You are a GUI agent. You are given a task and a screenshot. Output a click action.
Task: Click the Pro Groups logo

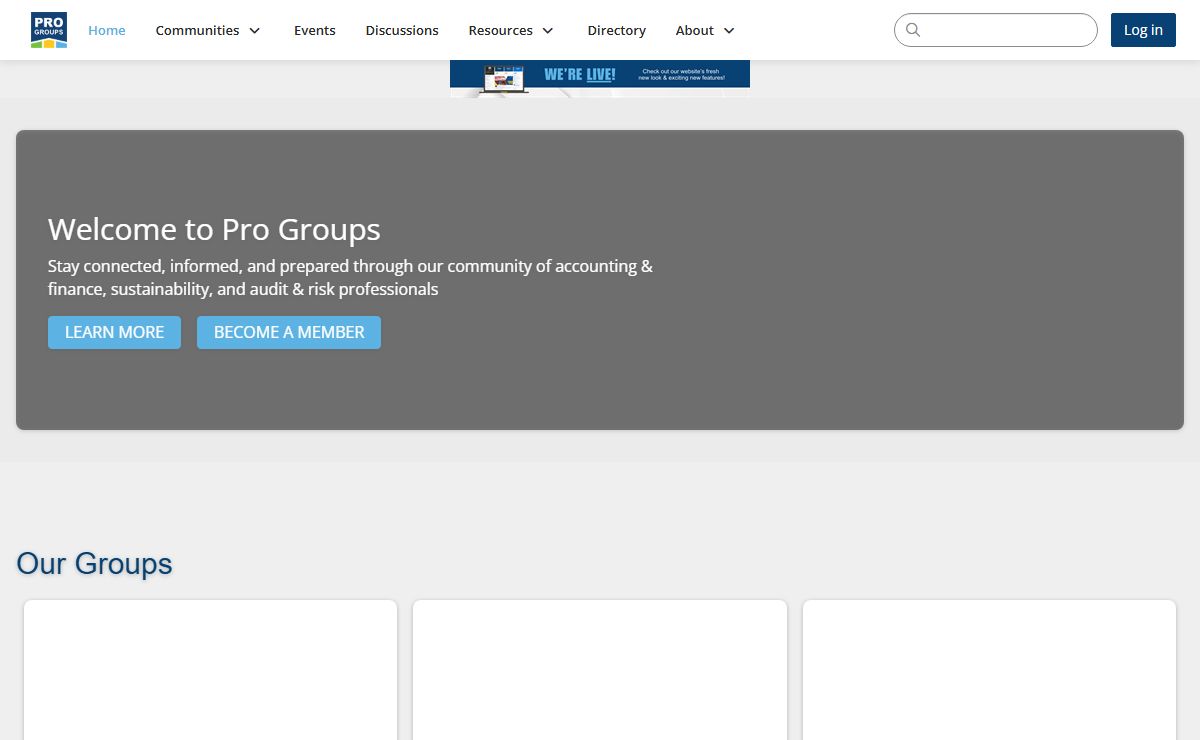[x=48, y=30]
